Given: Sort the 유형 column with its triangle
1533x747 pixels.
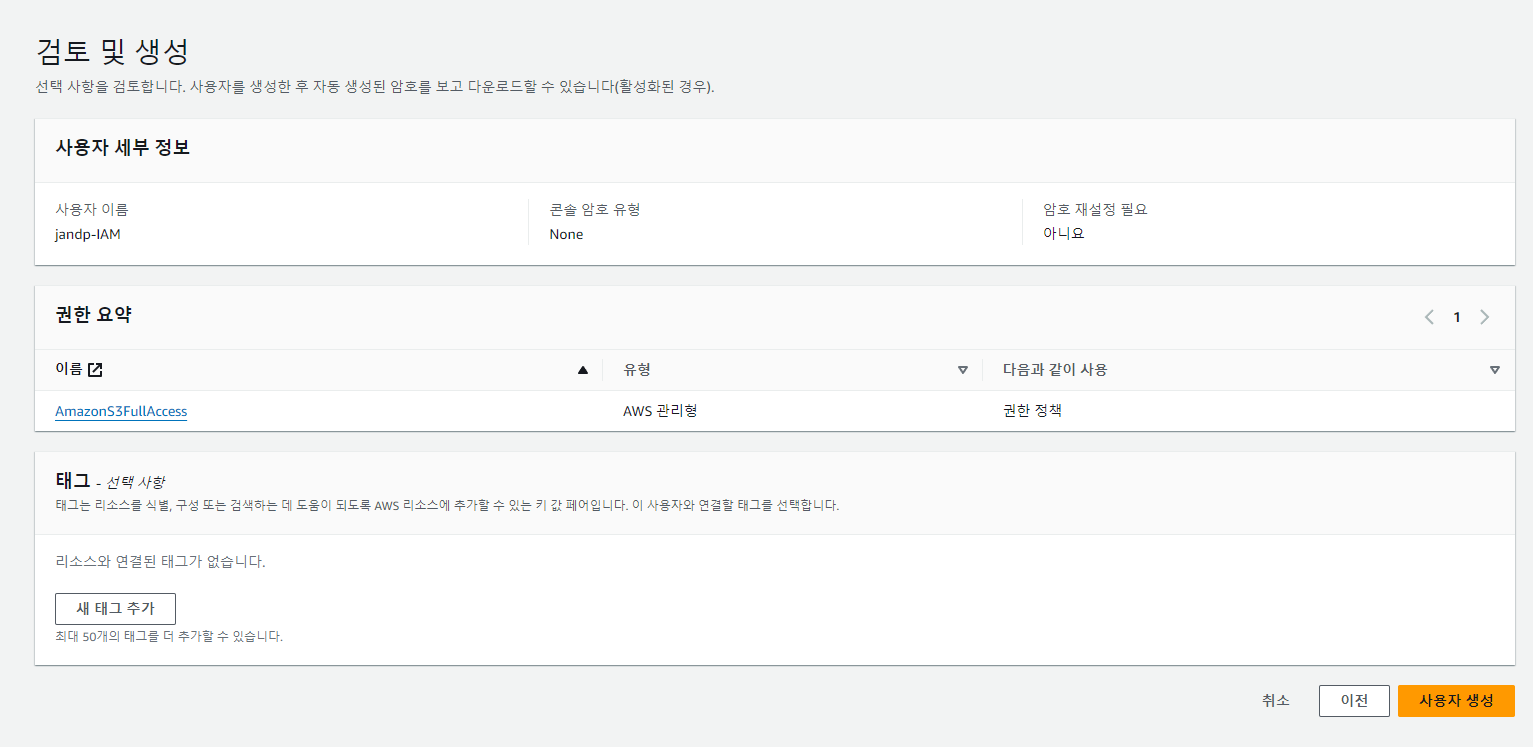Looking at the screenshot, I should [963, 370].
